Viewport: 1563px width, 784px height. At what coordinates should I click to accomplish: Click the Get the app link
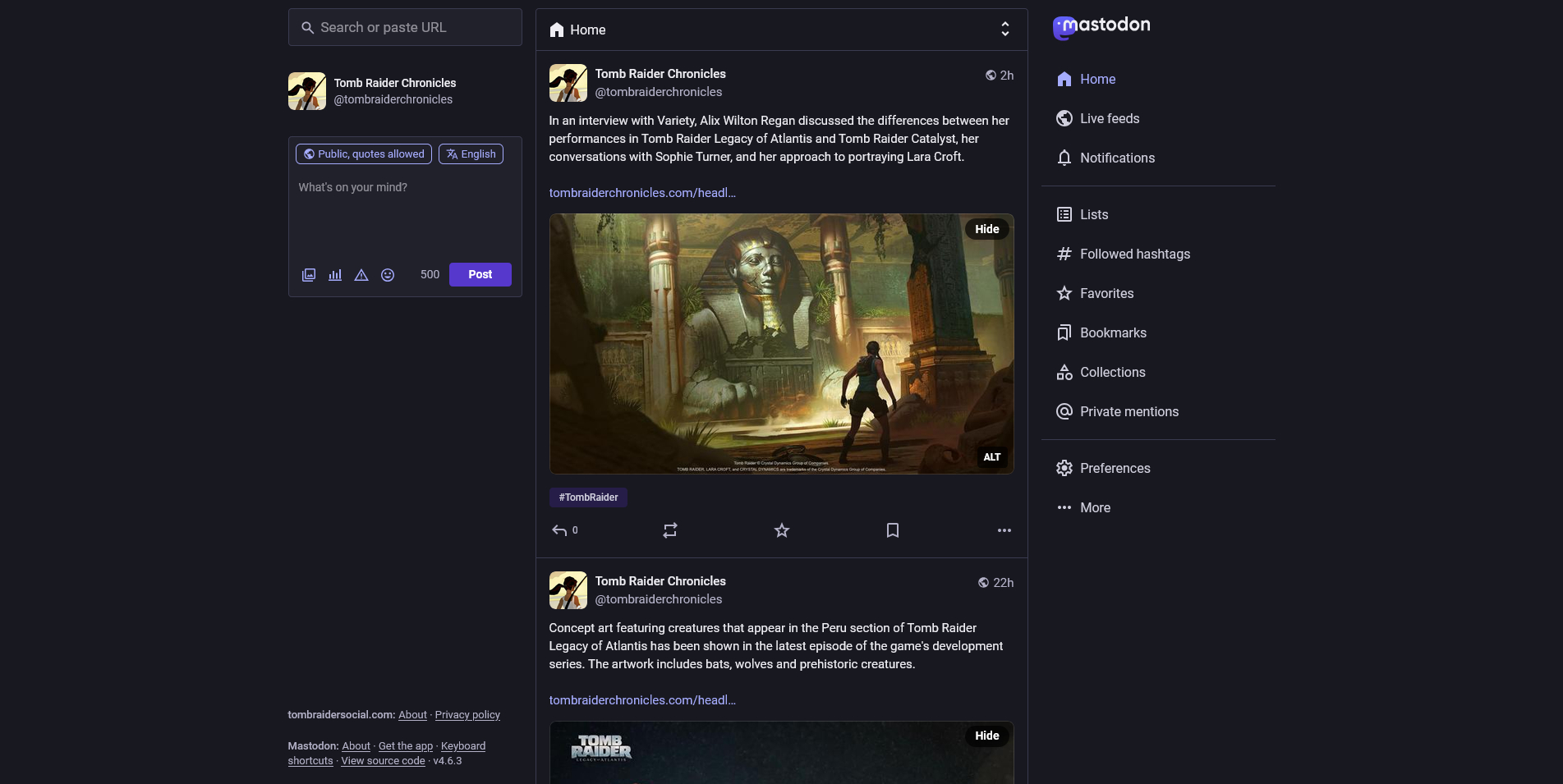tap(406, 746)
